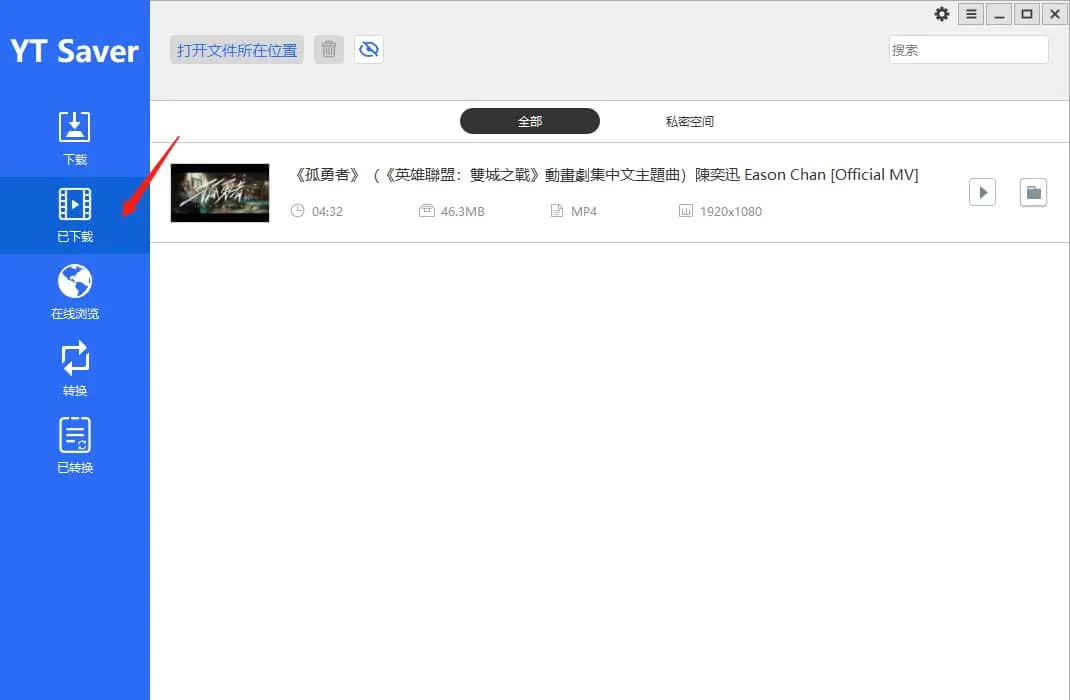Click 打开文件所在位置 button

click(x=237, y=50)
